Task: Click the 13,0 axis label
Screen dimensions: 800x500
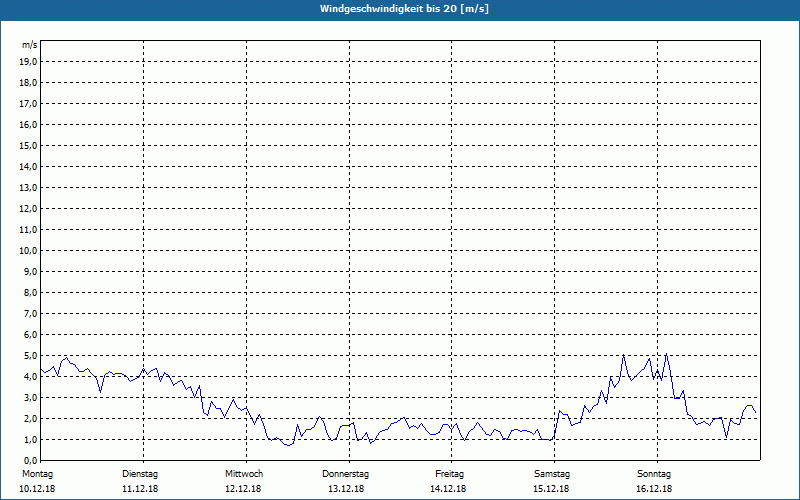Action: [28, 188]
